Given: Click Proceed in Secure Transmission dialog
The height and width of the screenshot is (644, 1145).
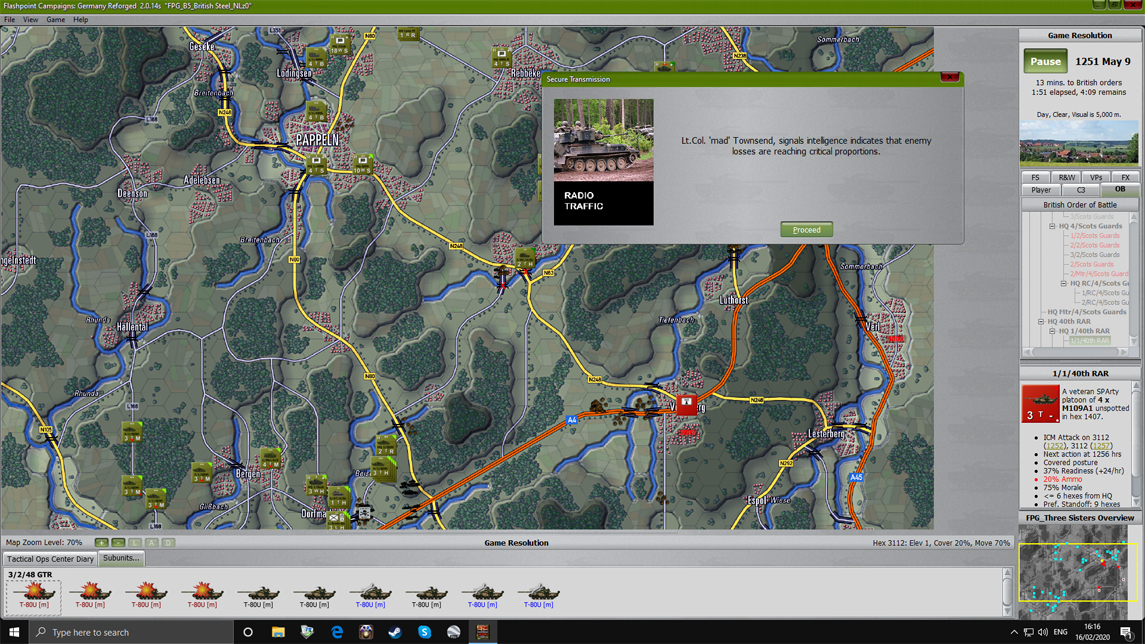Looking at the screenshot, I should tap(806, 229).
